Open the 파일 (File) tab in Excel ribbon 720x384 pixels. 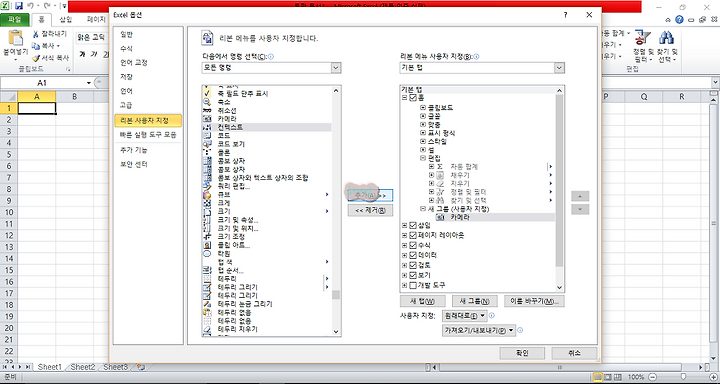tap(15, 20)
